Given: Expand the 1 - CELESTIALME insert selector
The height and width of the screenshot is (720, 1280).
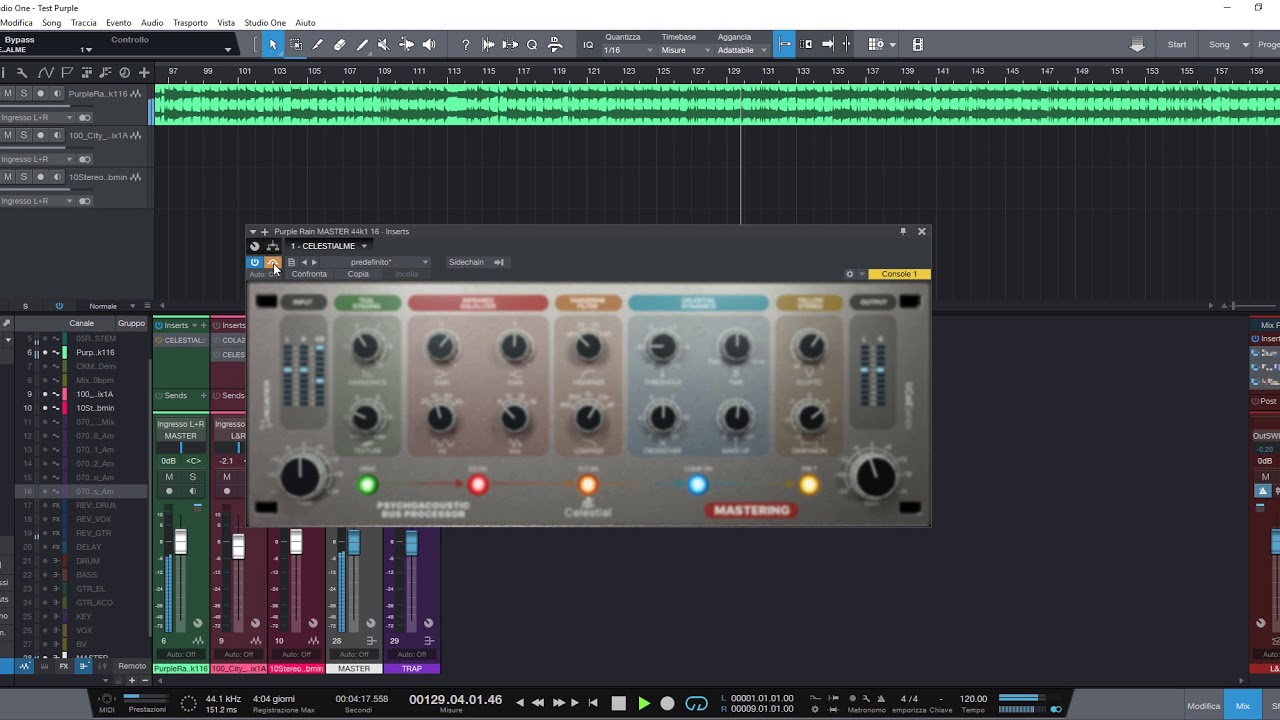Looking at the screenshot, I should (329, 246).
